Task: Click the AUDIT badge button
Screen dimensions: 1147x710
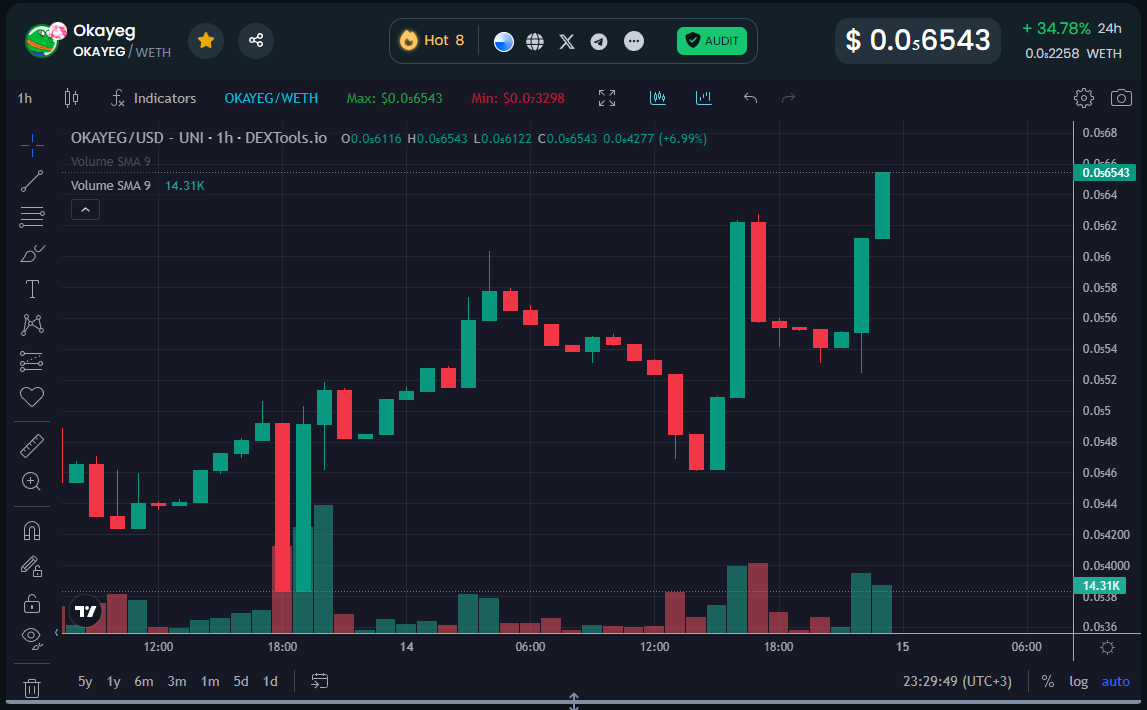Action: click(712, 41)
